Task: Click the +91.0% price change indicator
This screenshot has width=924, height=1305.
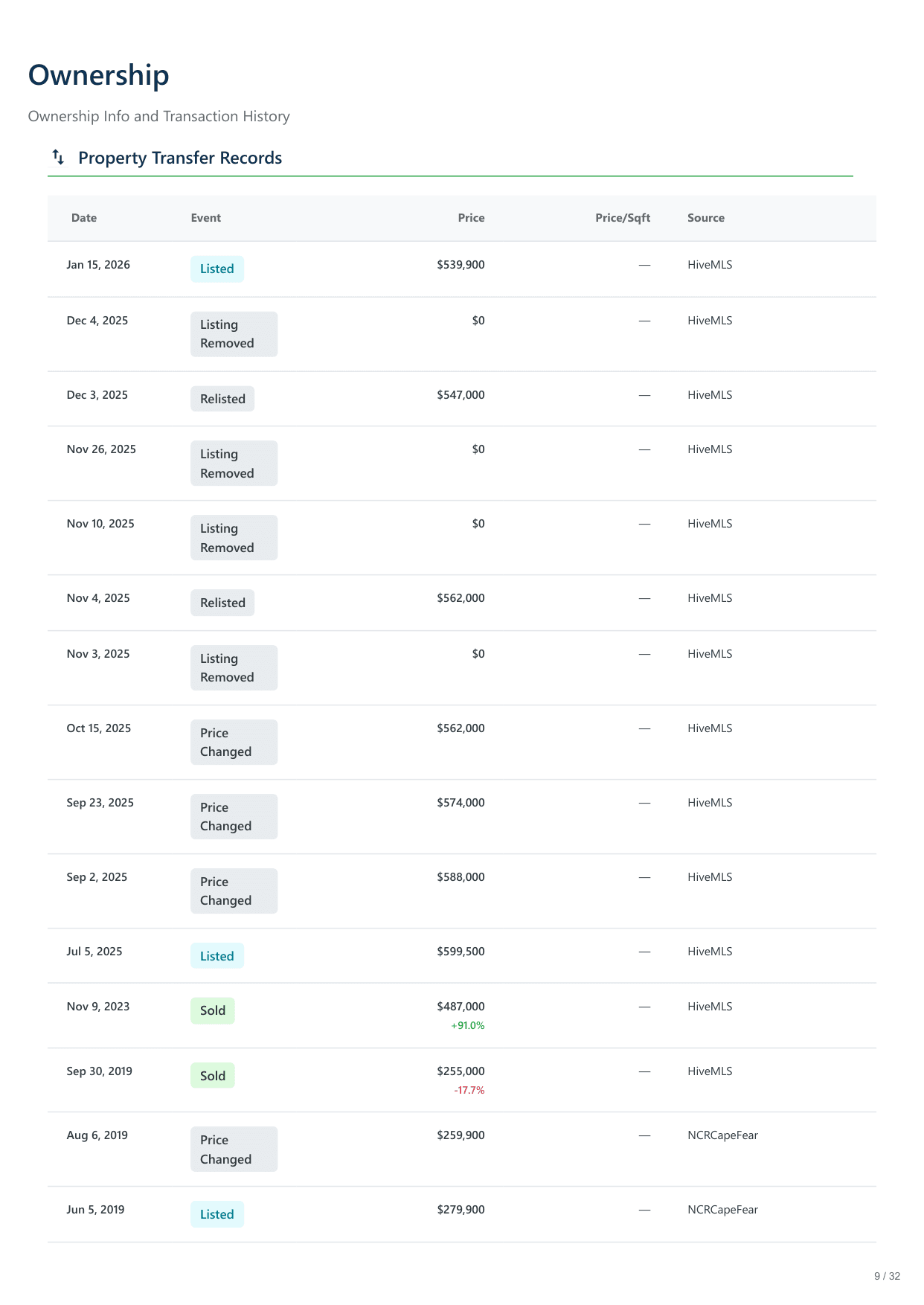Action: pyautogui.click(x=467, y=1025)
